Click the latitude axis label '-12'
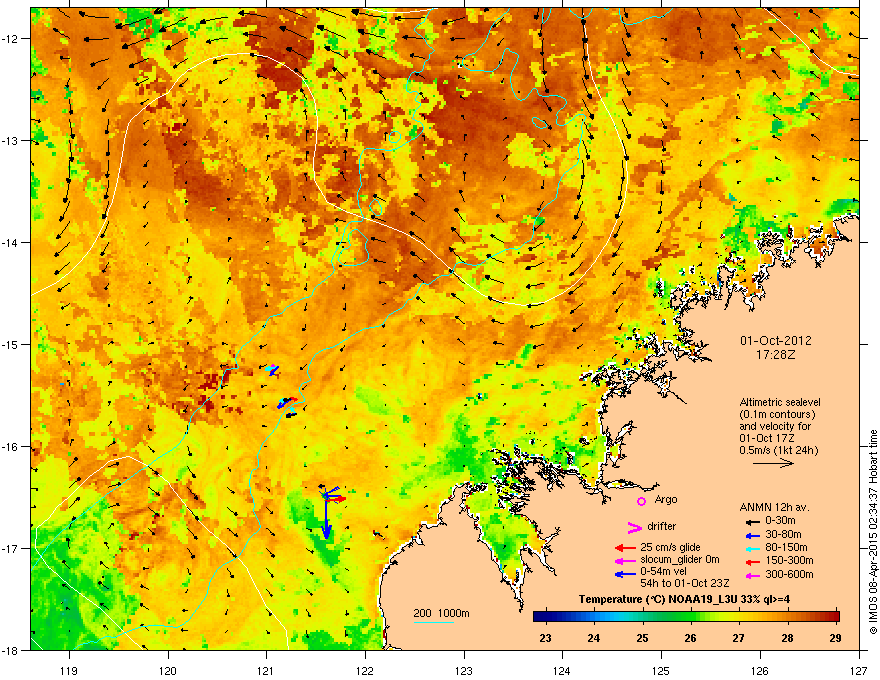The image size is (880, 680). pyautogui.click(x=10, y=39)
